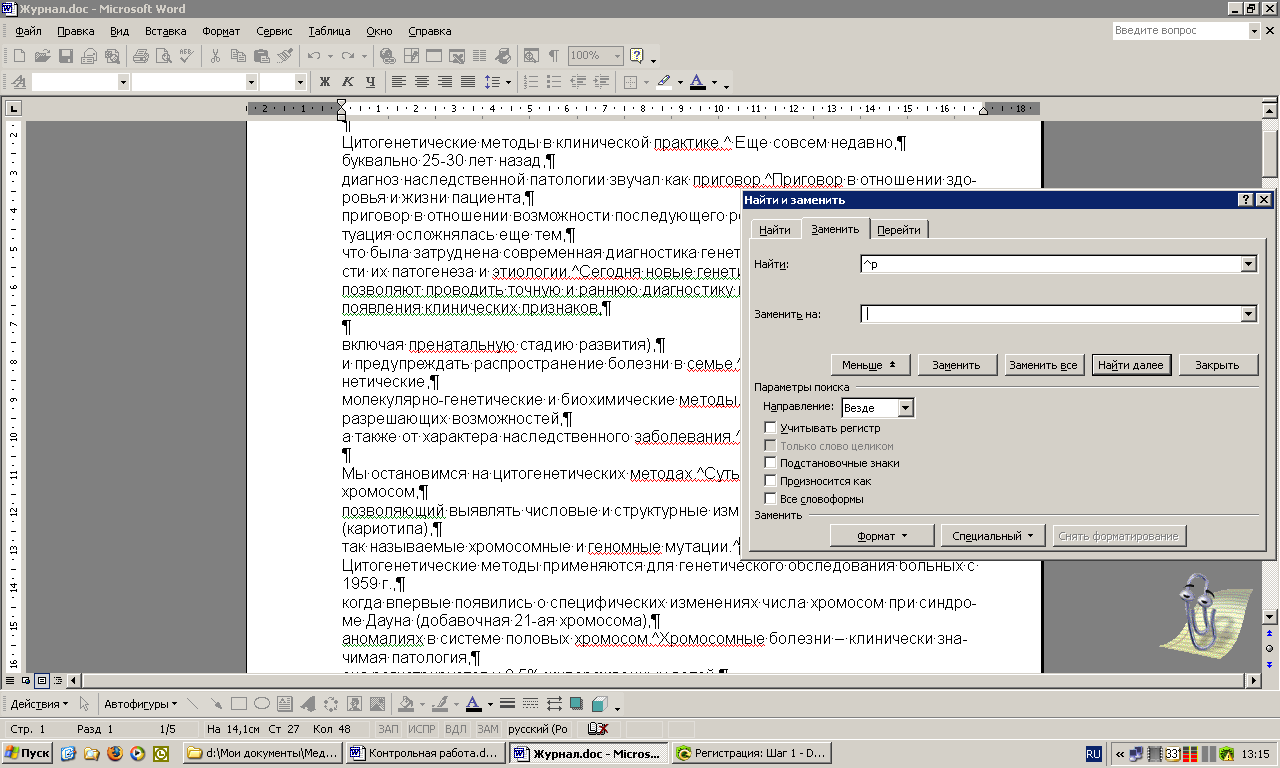Switch to the 'Перейти' tab
The image size is (1280, 768).
point(898,230)
